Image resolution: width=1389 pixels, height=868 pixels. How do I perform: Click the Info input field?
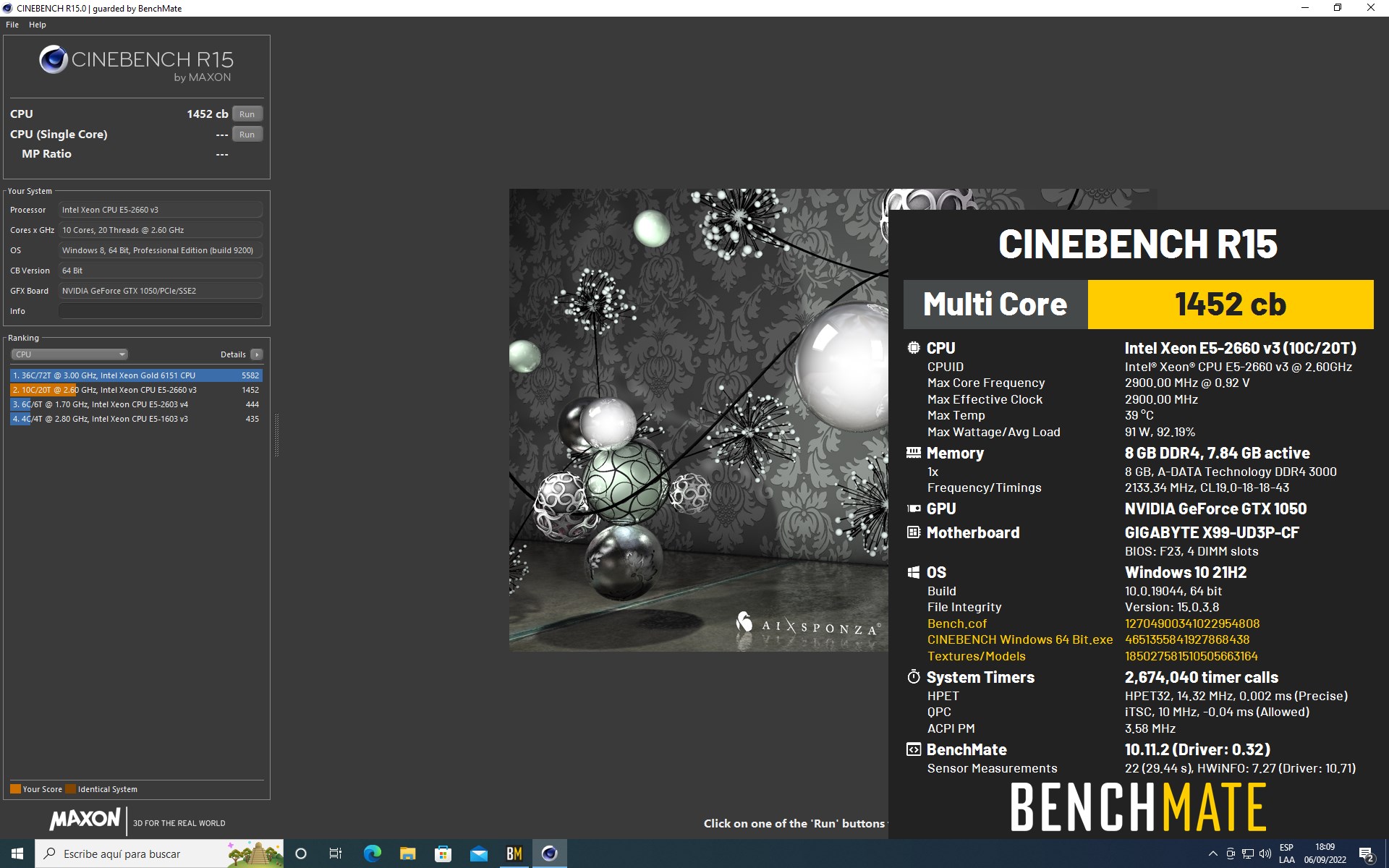coord(161,311)
